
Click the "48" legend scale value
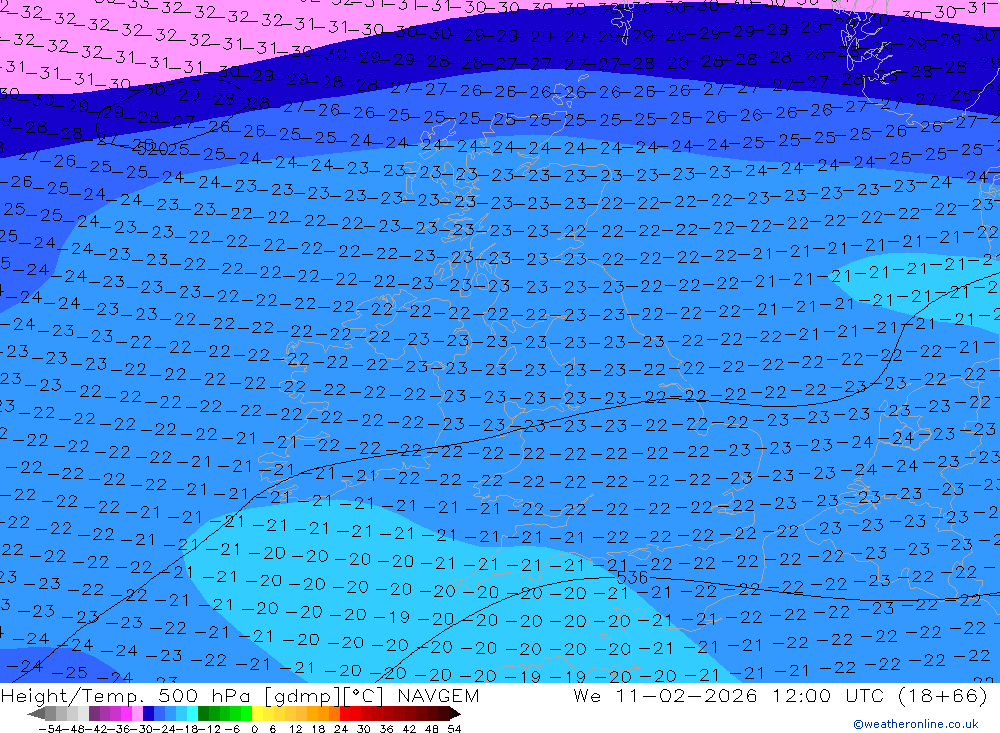[x=432, y=729]
